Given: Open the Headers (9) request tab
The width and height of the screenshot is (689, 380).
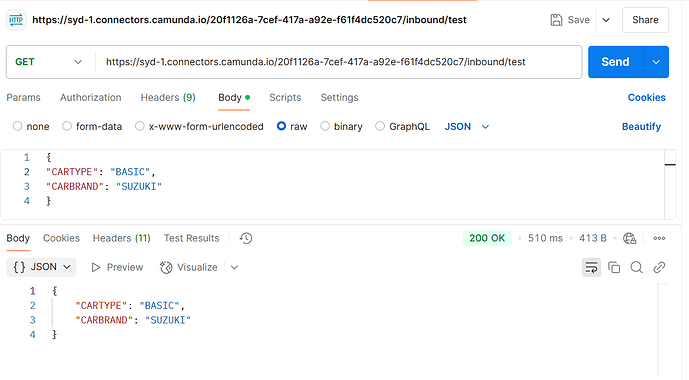Looking at the screenshot, I should pos(168,98).
